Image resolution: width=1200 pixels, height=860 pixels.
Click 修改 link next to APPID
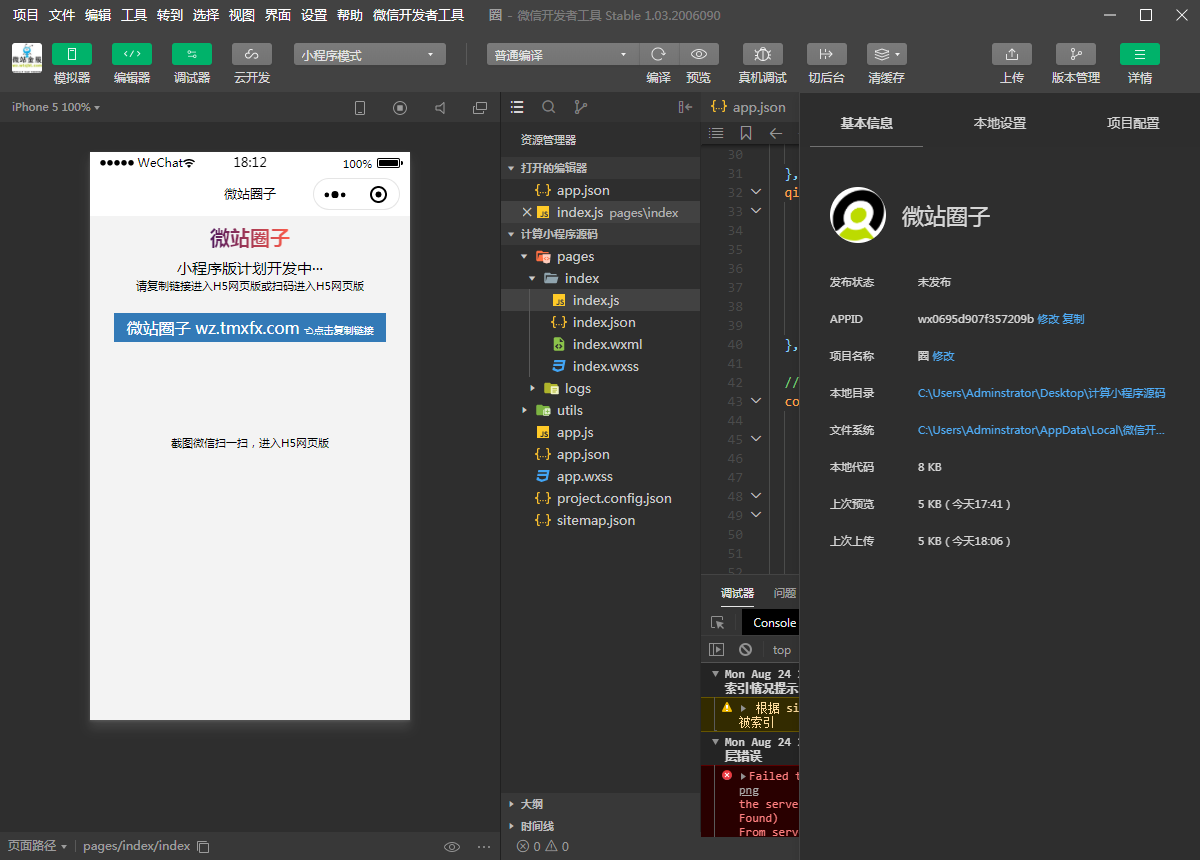point(1048,319)
